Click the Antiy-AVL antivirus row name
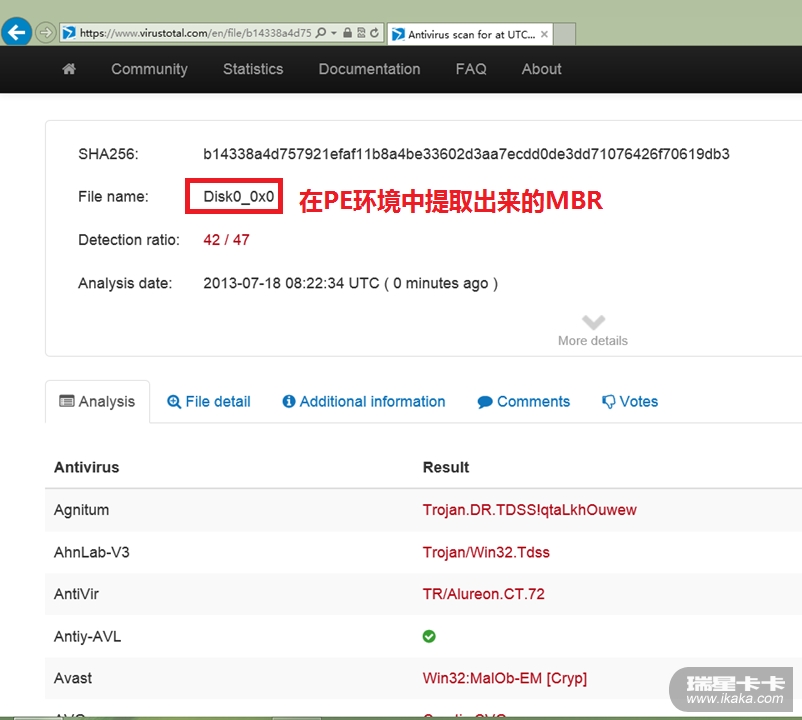This screenshot has width=802, height=720. point(87,637)
